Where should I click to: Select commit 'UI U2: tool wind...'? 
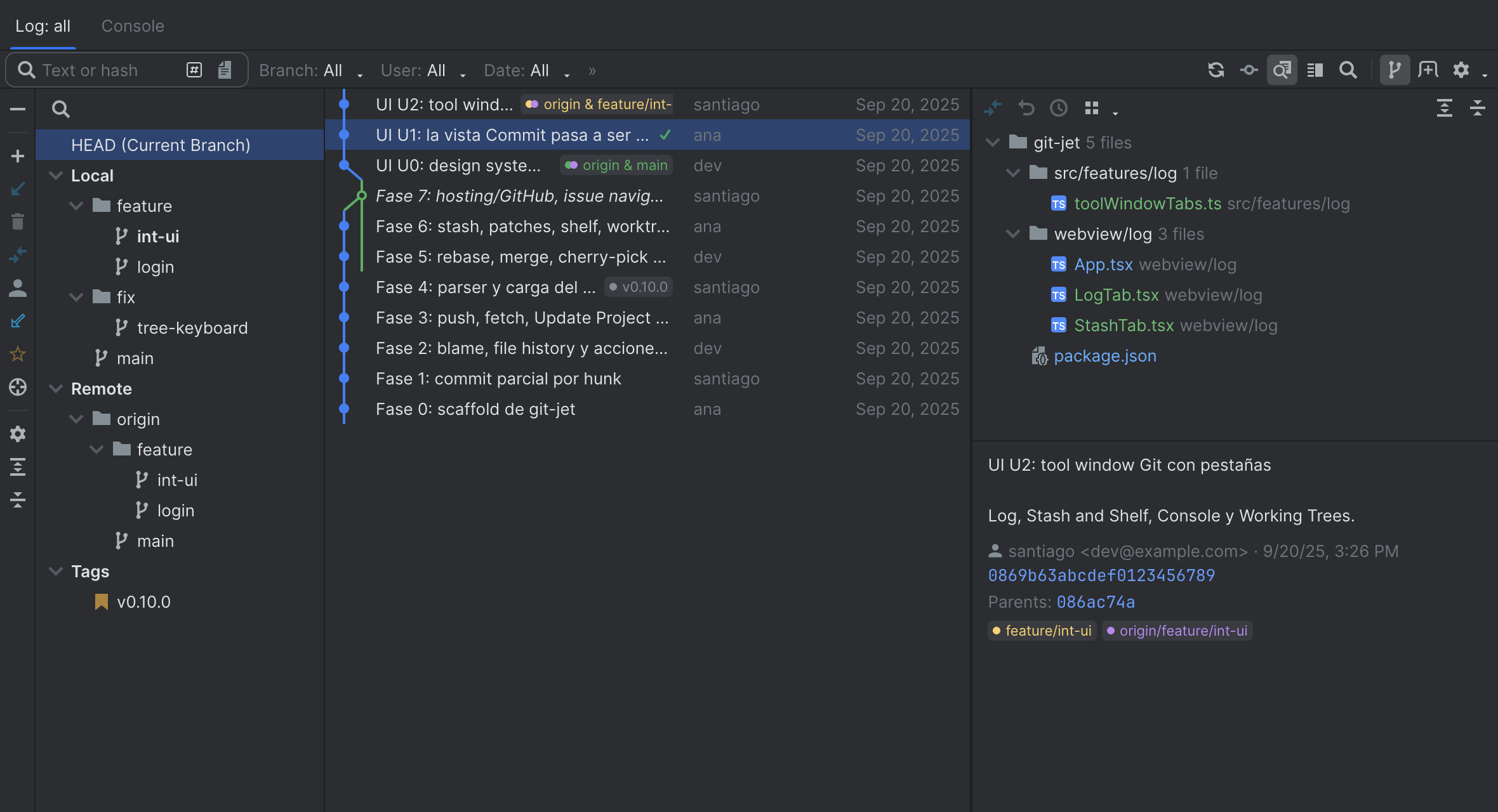(x=647, y=104)
